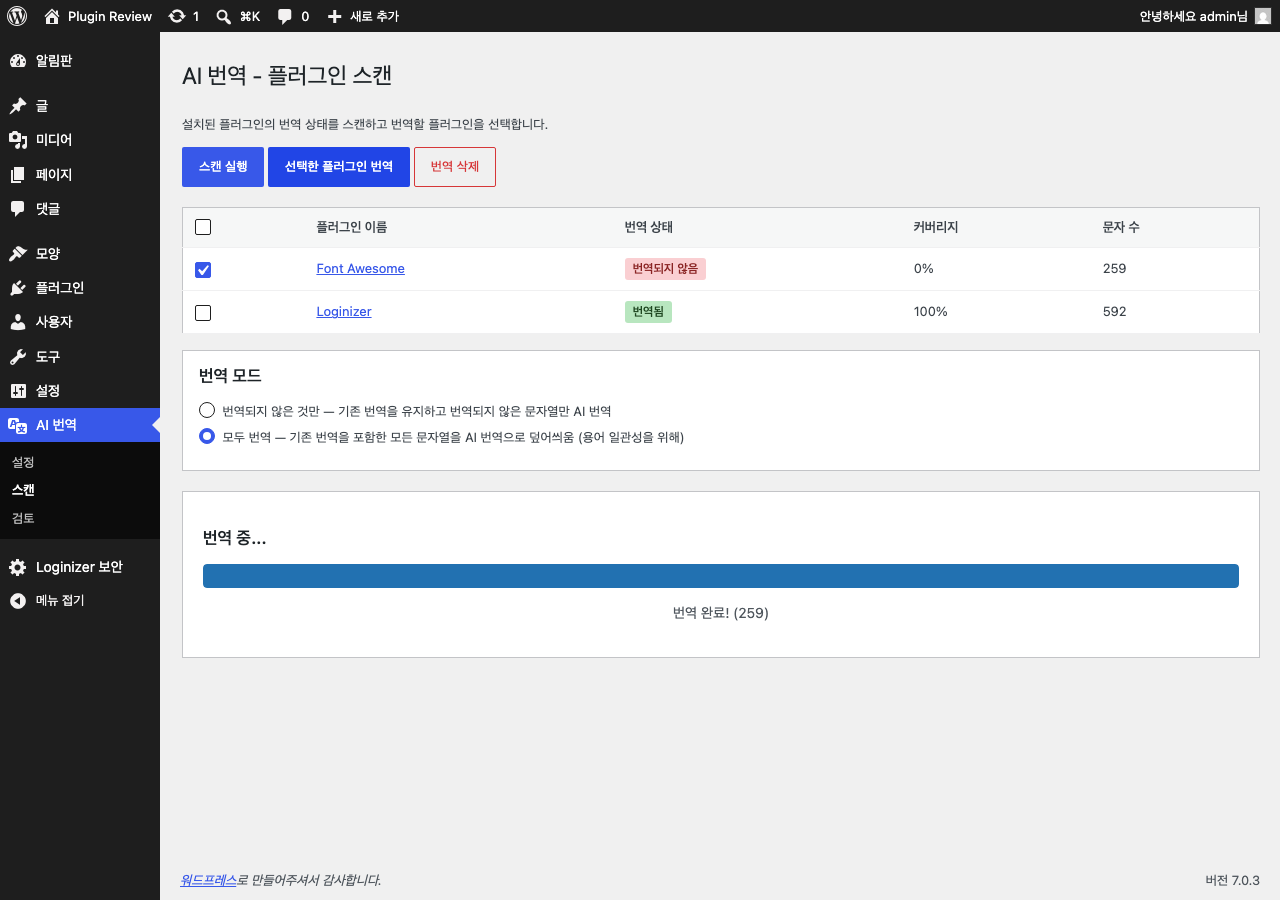Viewport: 1280px width, 900px height.
Task: Click the Loginizer 보안 gear icon
Action: pyautogui.click(x=18, y=567)
